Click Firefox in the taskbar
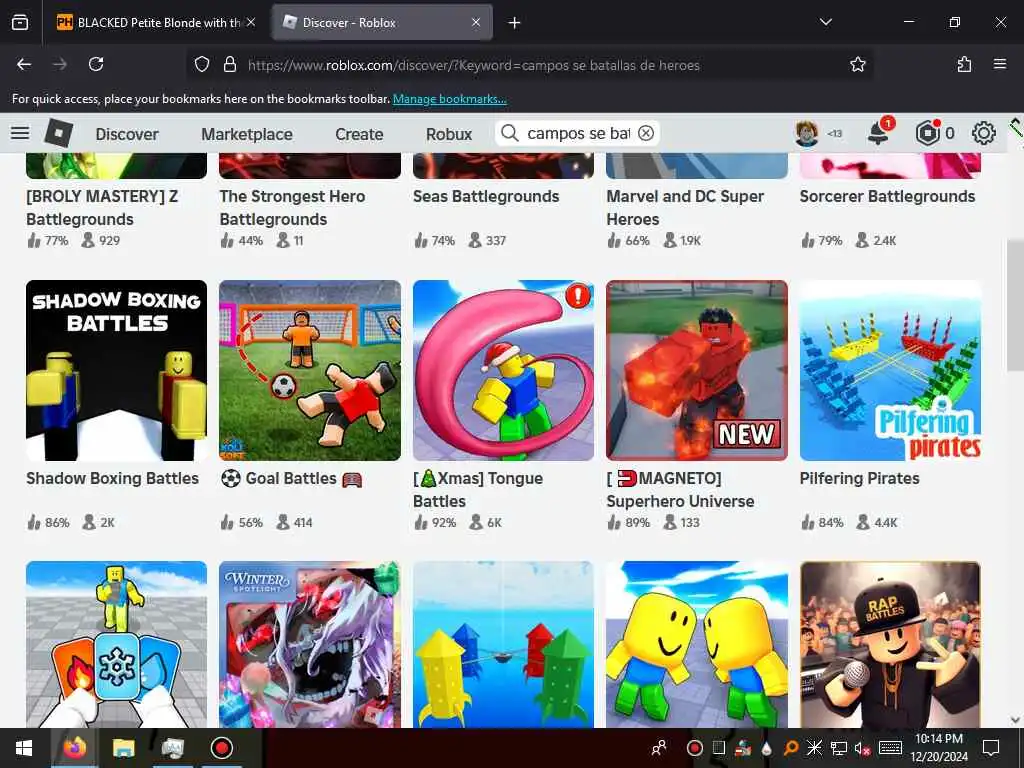This screenshot has height=768, width=1024. point(74,748)
